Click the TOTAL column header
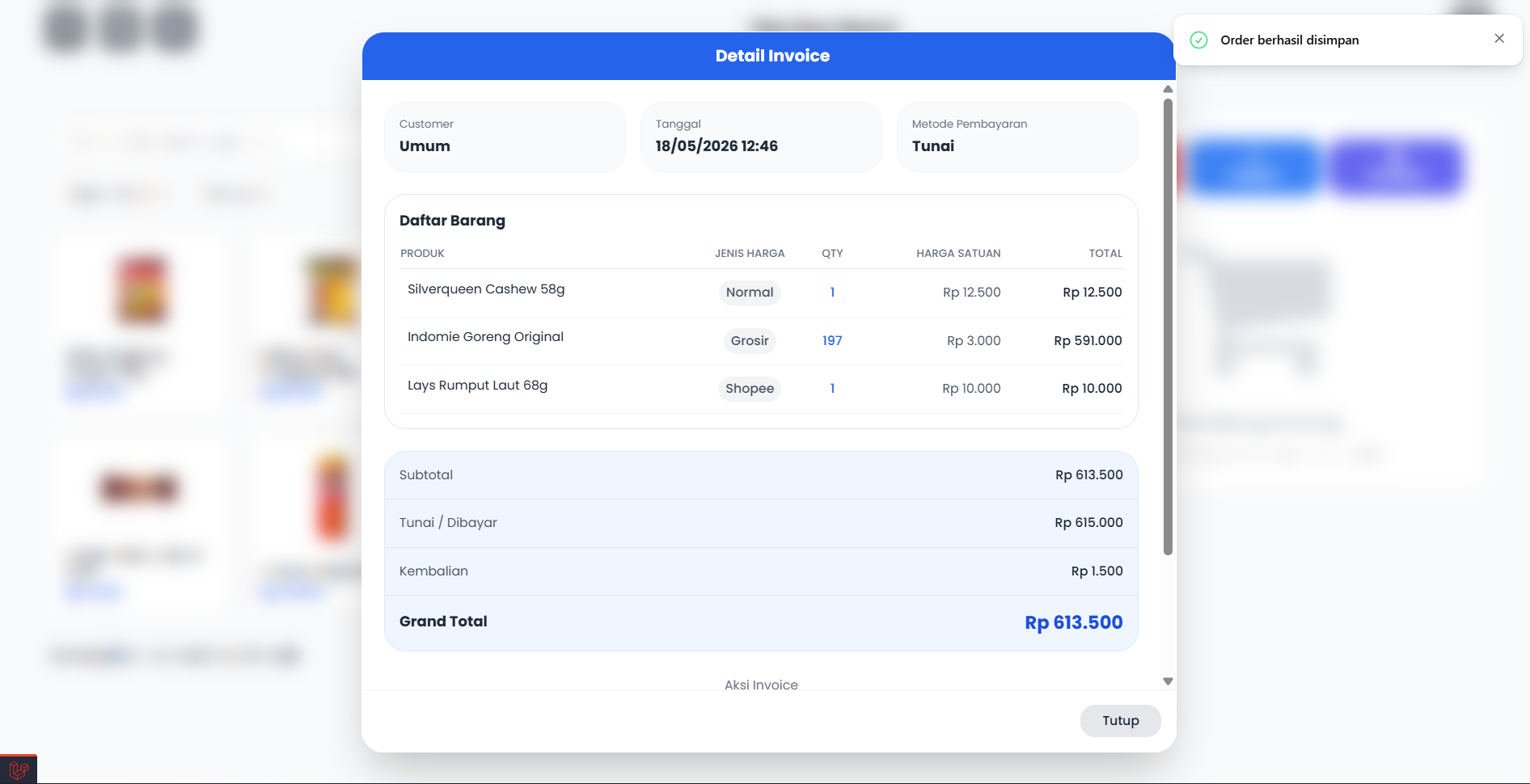 click(x=1105, y=254)
